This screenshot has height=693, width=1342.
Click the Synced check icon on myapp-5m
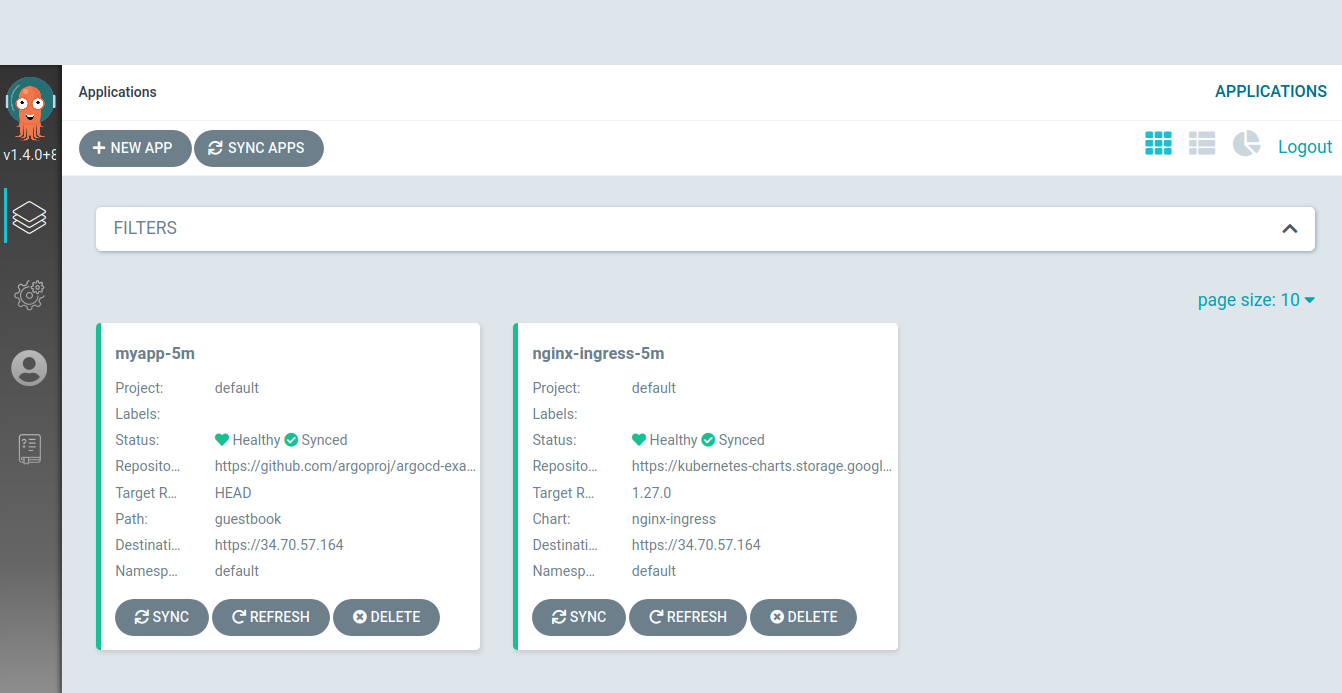click(x=291, y=440)
